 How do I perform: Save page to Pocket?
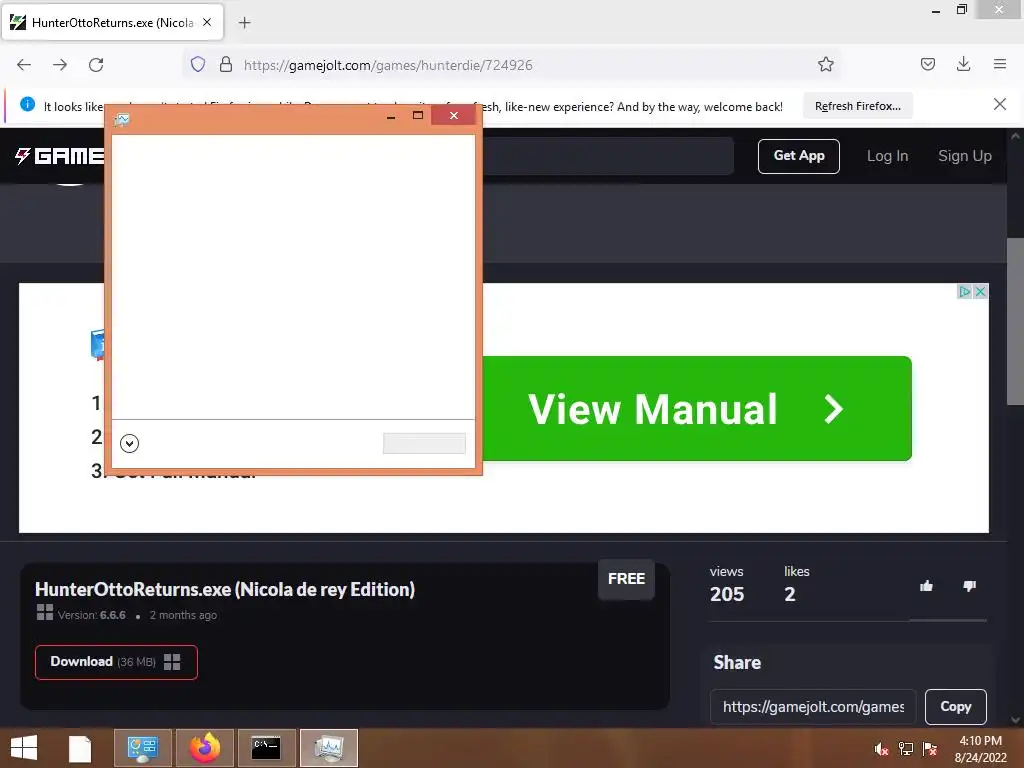pos(927,64)
